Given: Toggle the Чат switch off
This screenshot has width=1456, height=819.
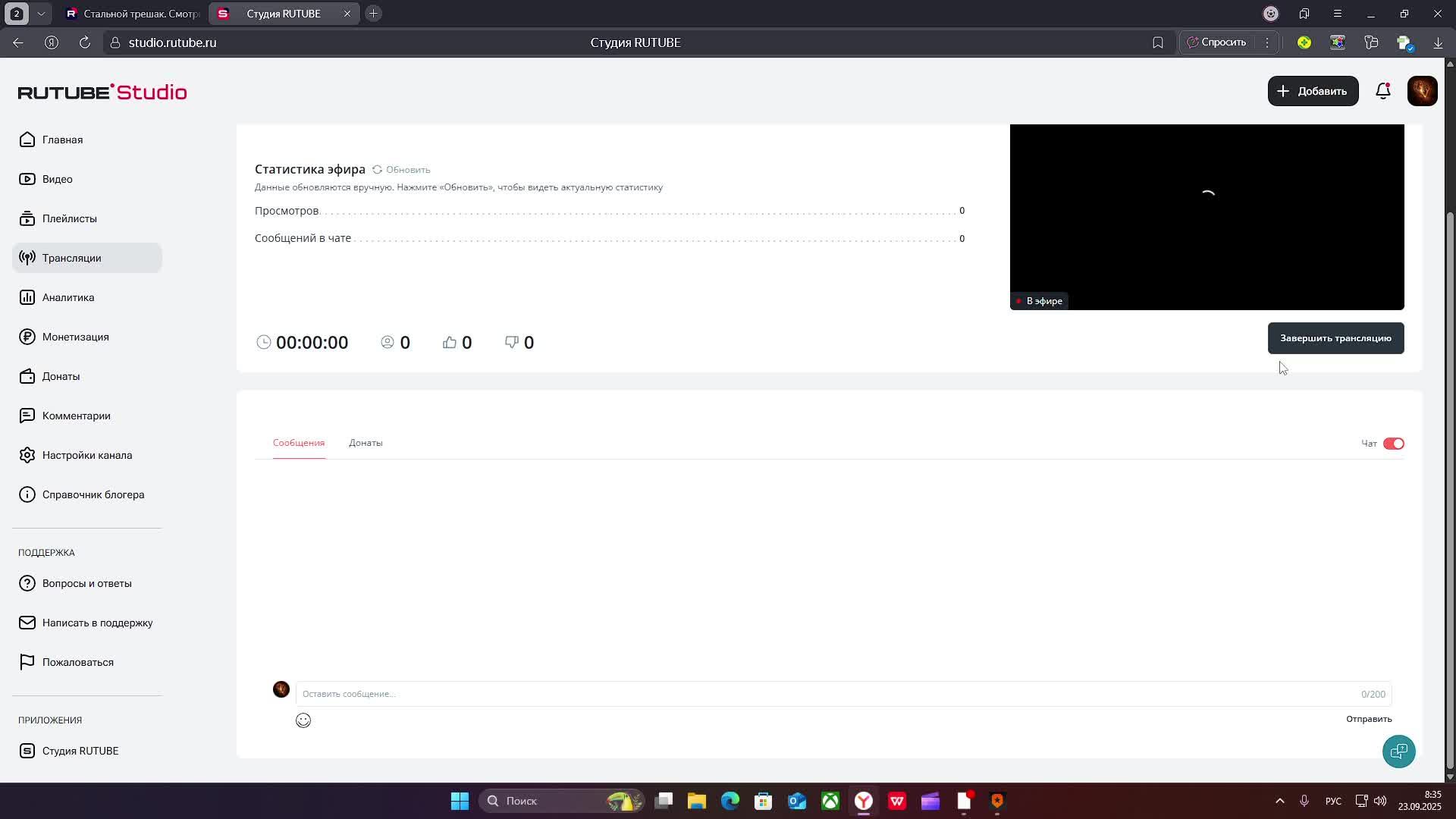Looking at the screenshot, I should point(1393,444).
